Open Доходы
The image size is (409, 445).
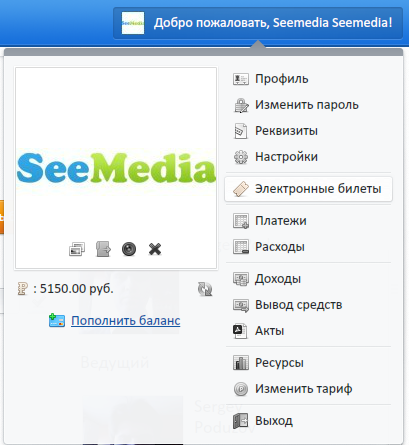[x=278, y=279]
